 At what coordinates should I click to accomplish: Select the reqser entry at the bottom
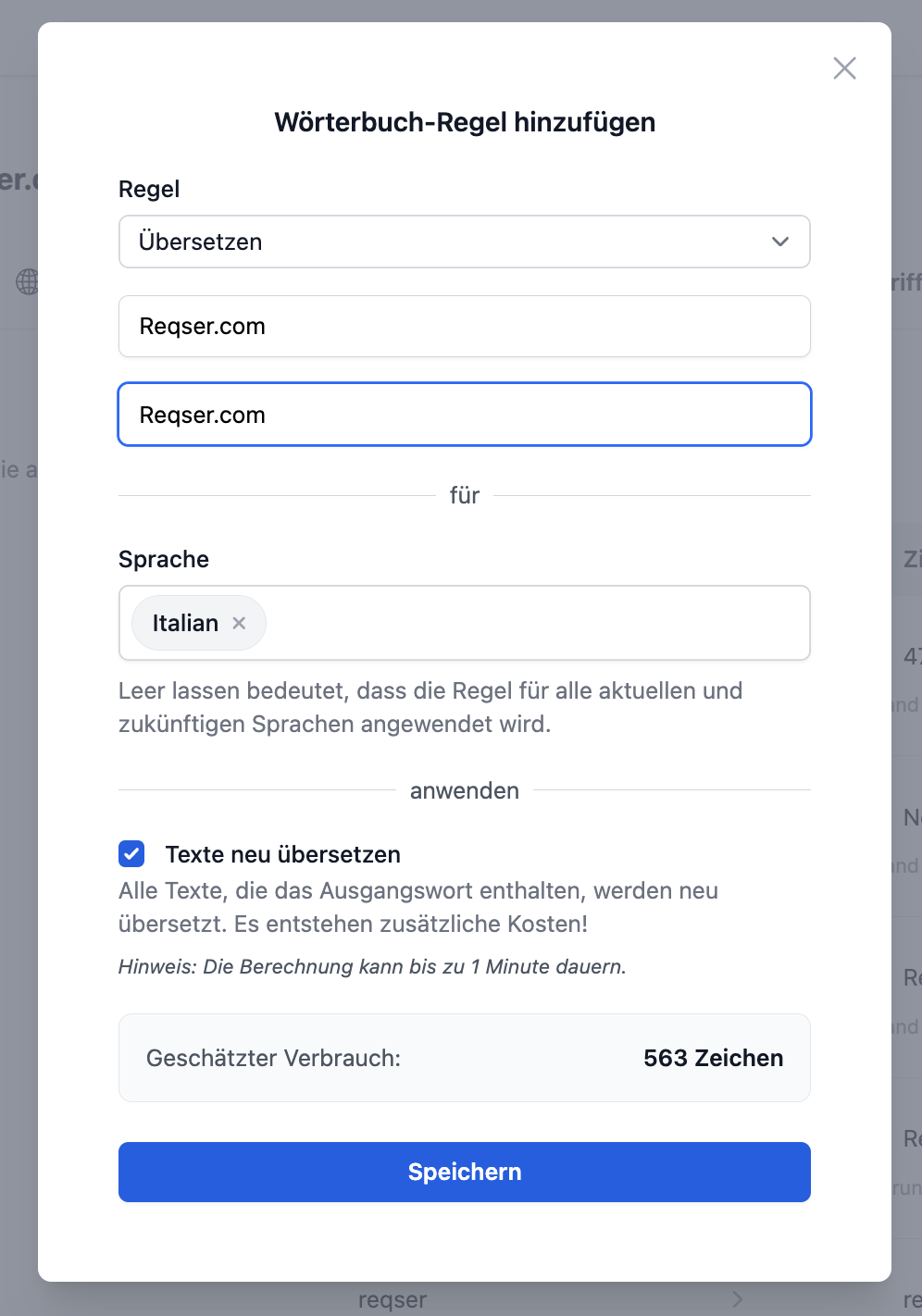391,1298
